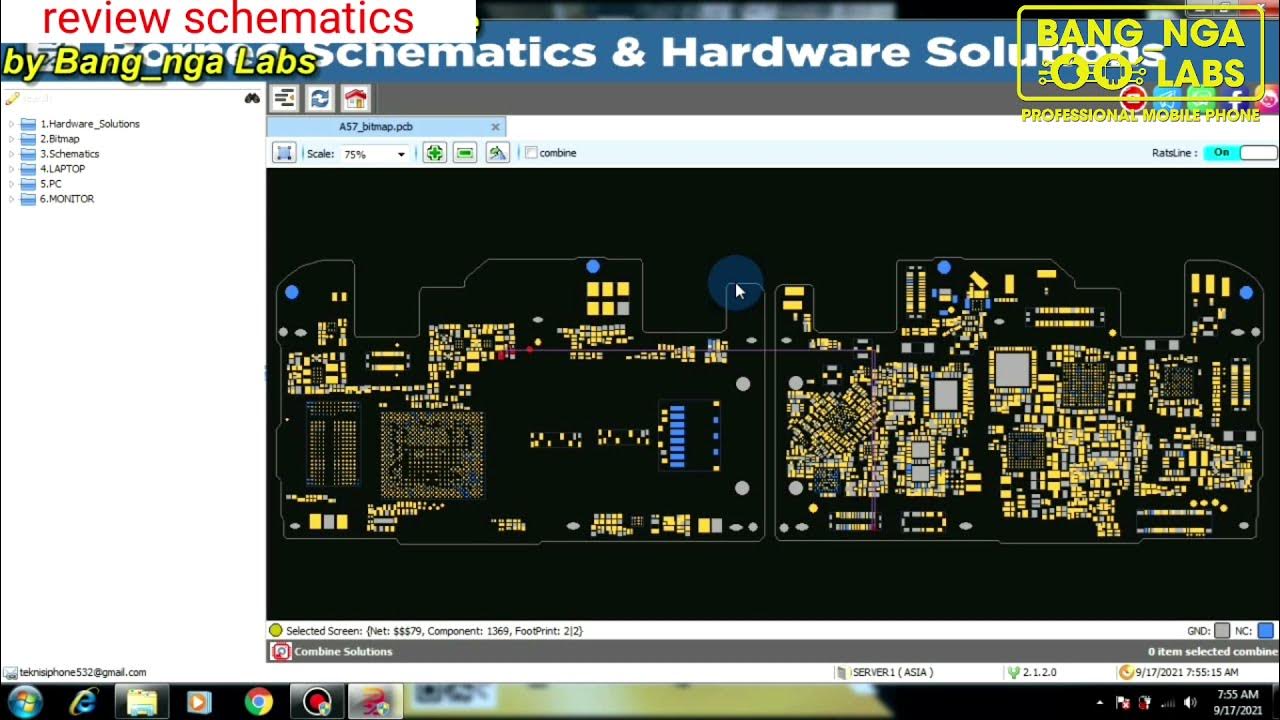Screen dimensions: 1280x720
Task: Open media player taskbar icon
Action: point(200,702)
